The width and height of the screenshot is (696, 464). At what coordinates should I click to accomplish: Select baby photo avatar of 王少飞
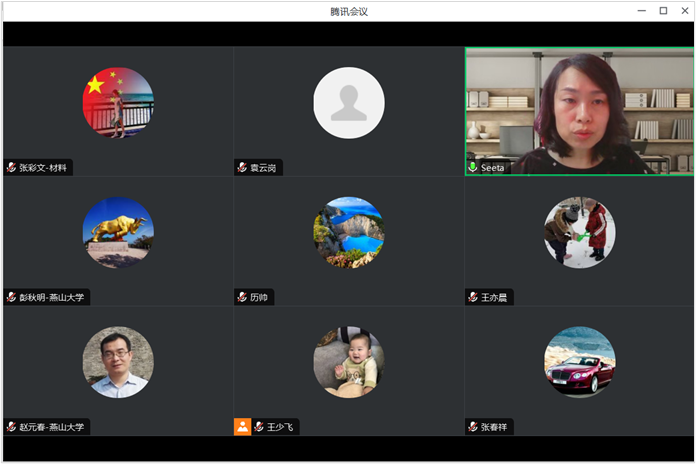349,362
